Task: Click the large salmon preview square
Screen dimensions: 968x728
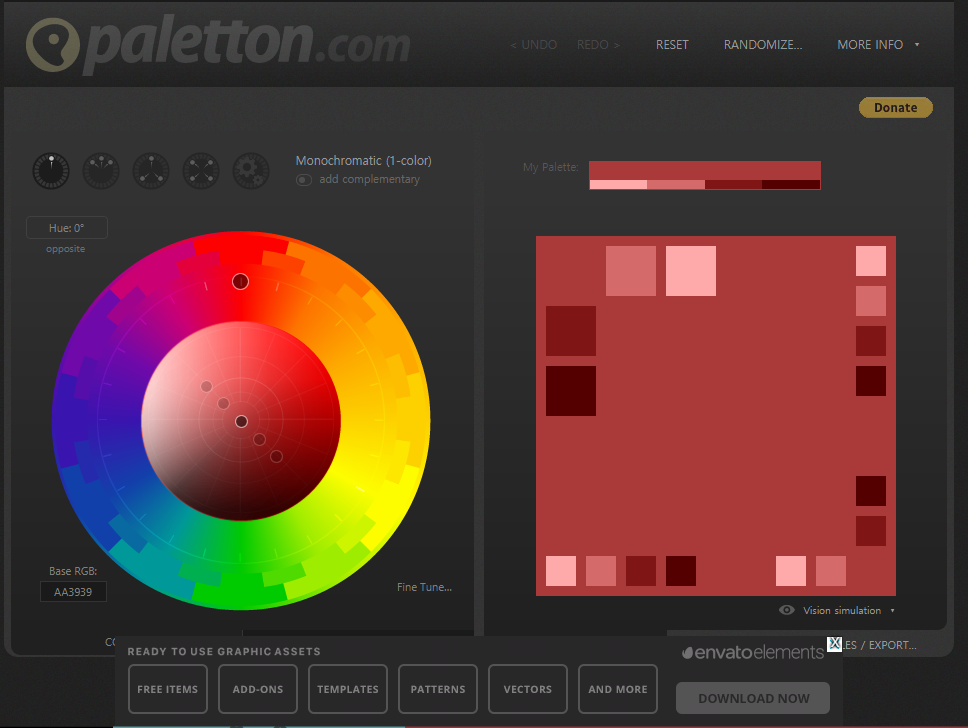Action: (631, 271)
